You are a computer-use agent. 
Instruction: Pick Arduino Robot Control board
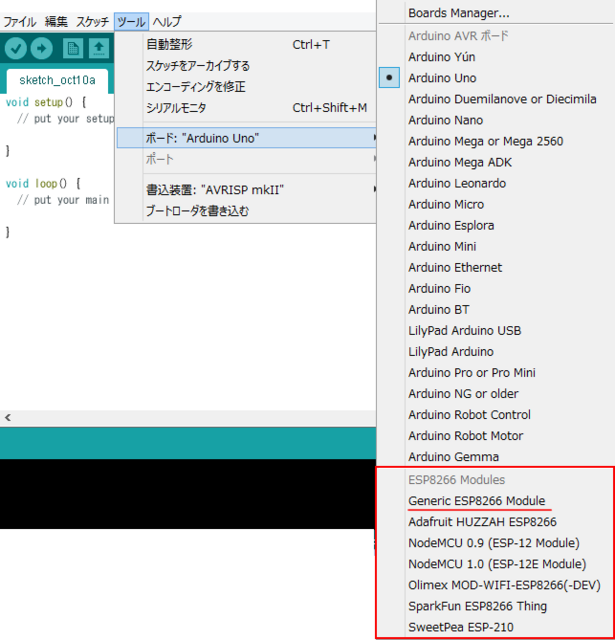pos(496,415)
